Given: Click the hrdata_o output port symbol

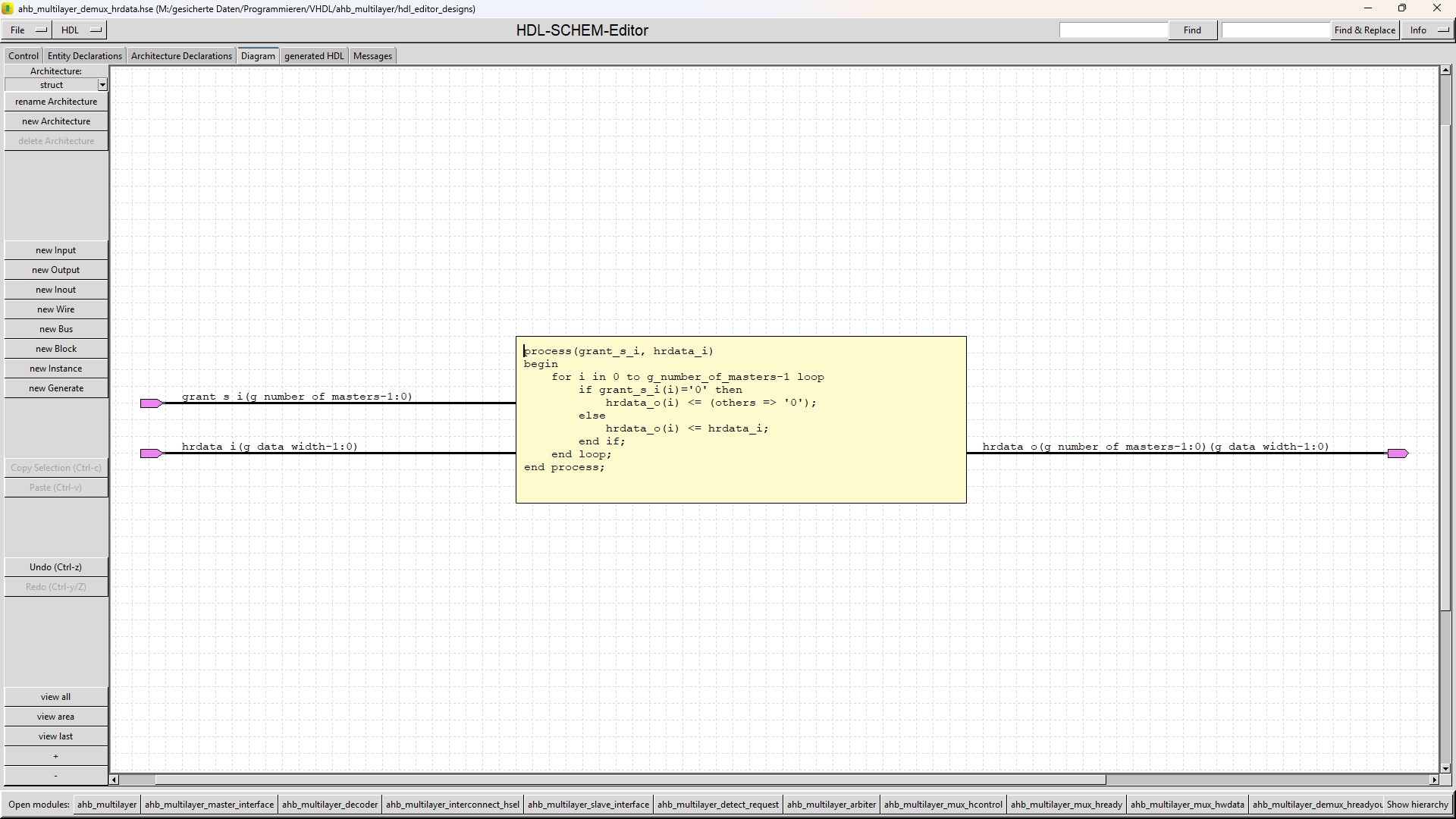Looking at the screenshot, I should coord(1397,453).
